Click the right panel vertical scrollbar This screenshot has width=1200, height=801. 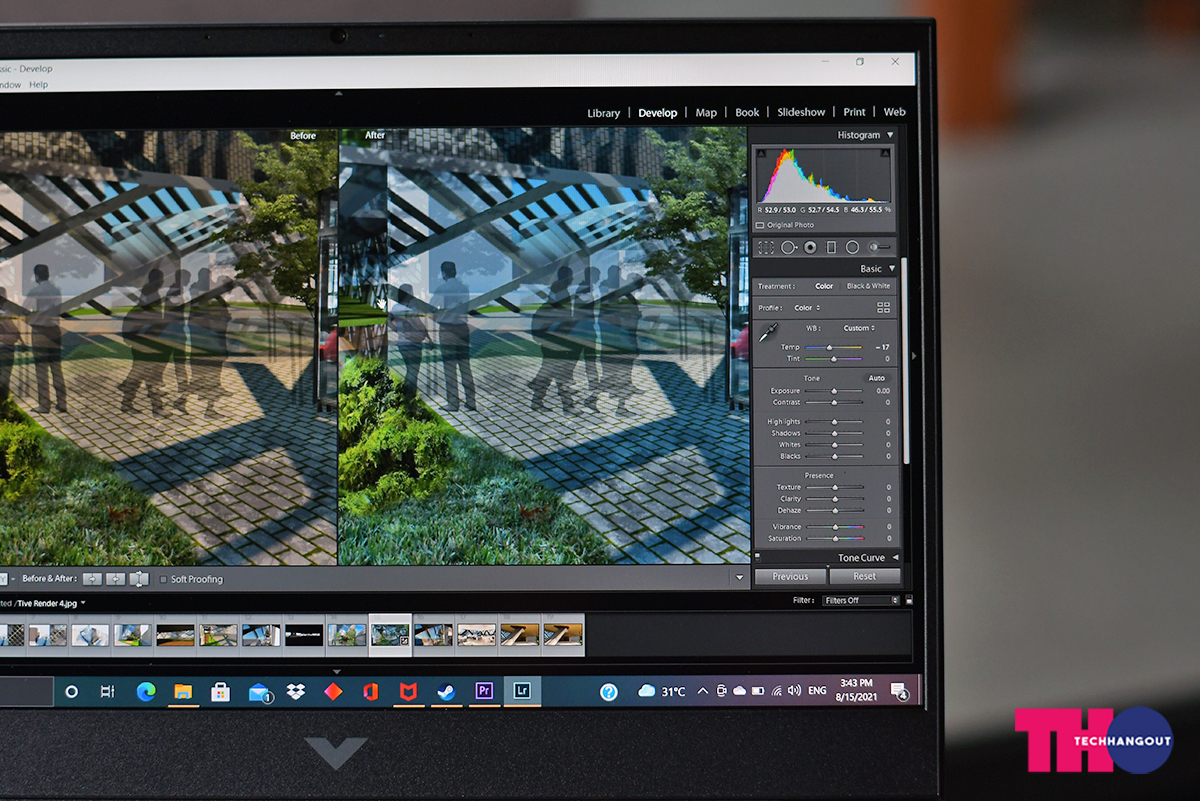pos(906,360)
